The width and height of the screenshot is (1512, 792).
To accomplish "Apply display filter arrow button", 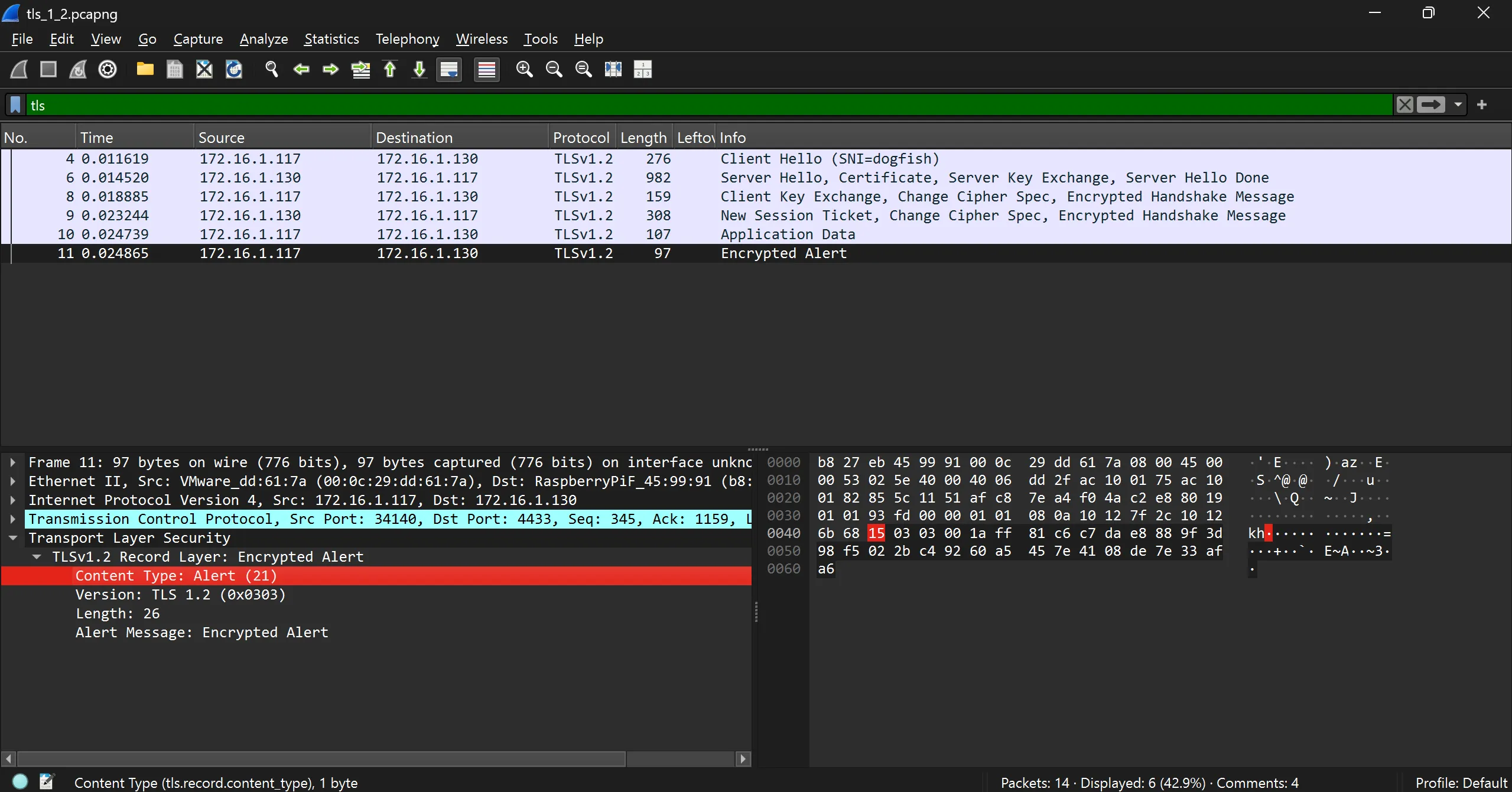I will [x=1430, y=105].
